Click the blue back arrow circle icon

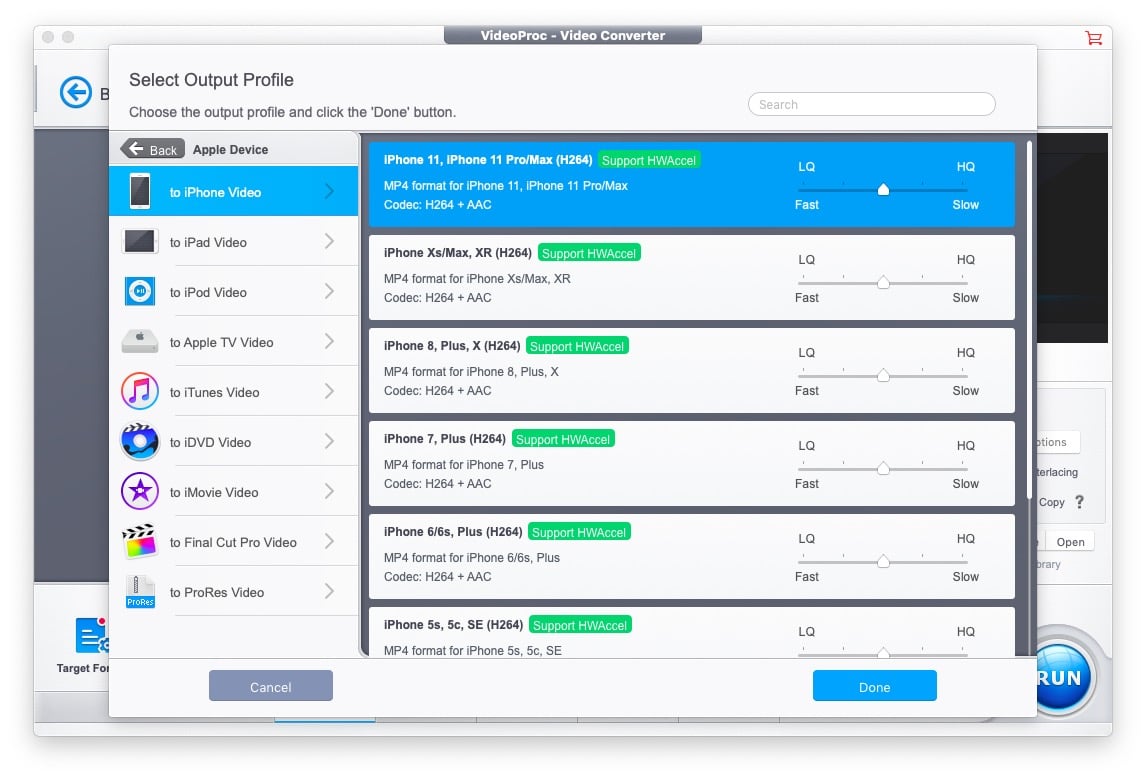click(76, 92)
